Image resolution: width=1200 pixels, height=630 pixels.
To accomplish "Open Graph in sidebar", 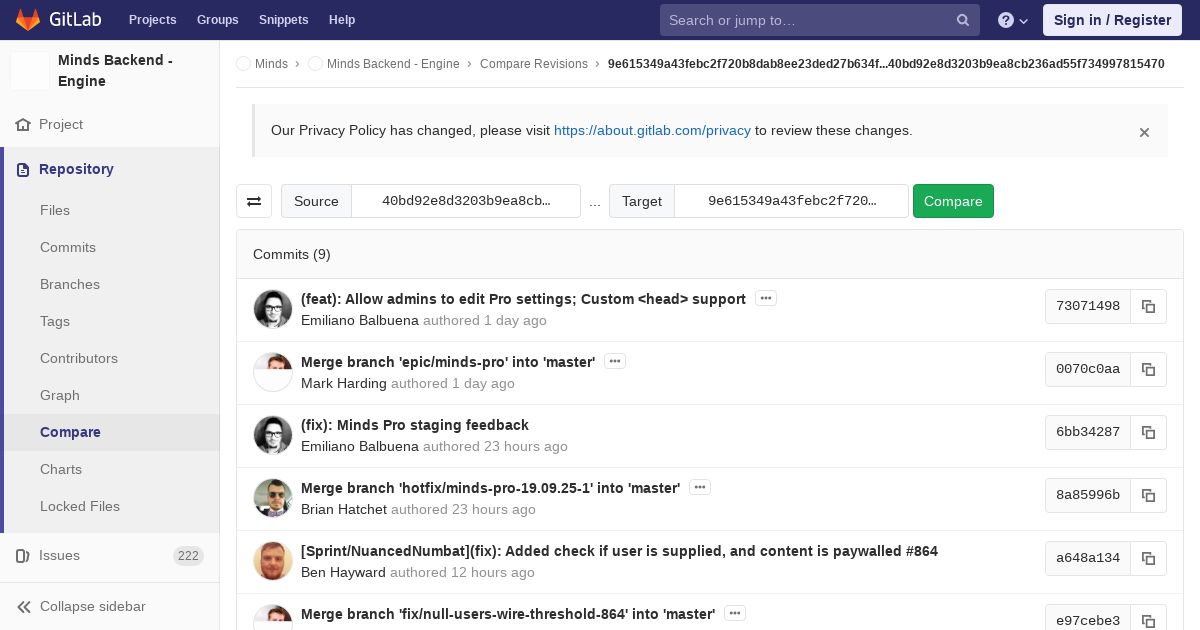I will click(60, 395).
